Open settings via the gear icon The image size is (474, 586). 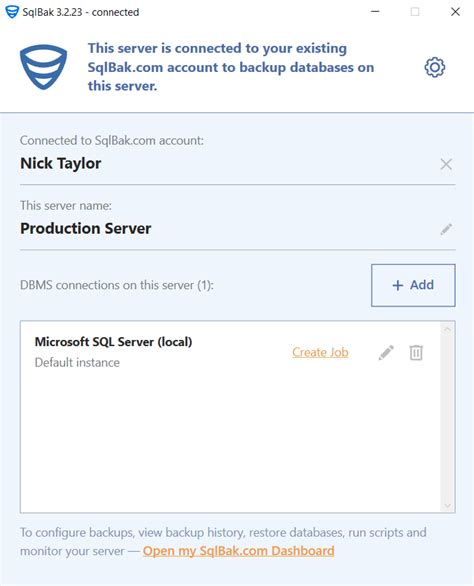click(434, 67)
